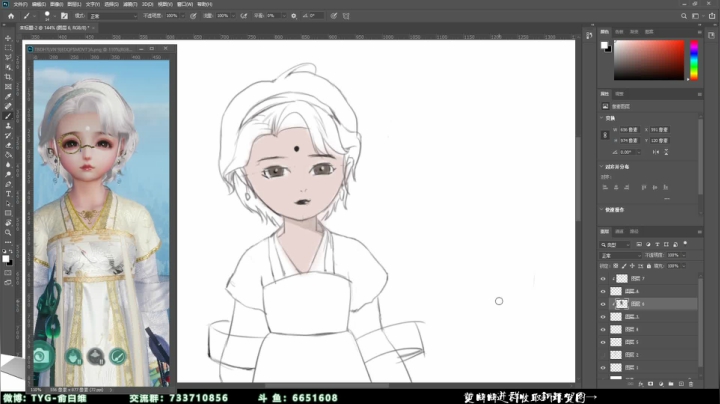Click the brush angle input field
Viewport: 720px width, 404px height.
tap(317, 16)
